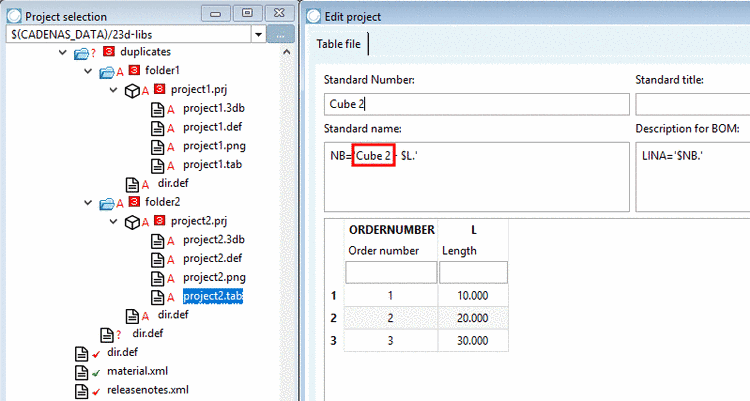750x401 pixels.
Task: Click the project2.tab file icon
Action: (x=157, y=297)
